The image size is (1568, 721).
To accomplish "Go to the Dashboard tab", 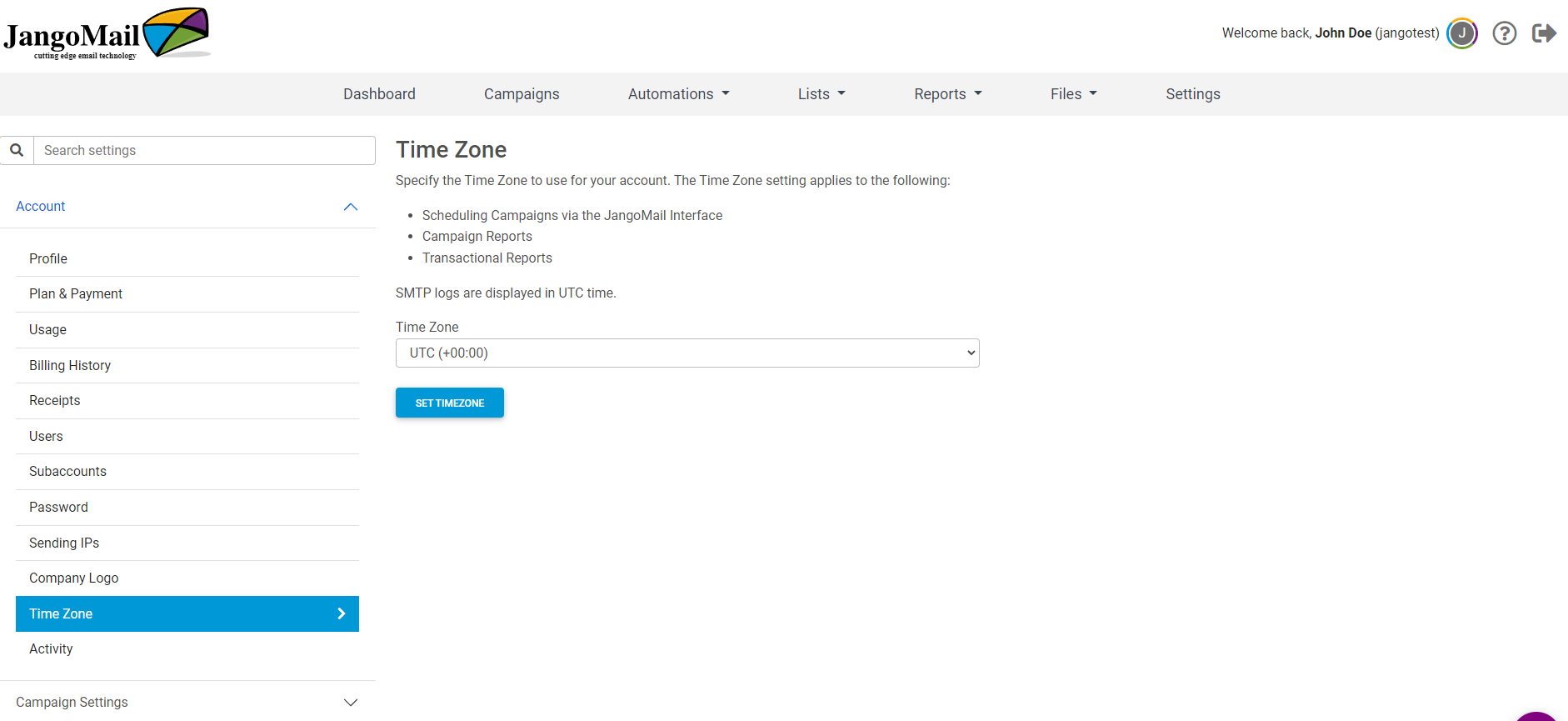I will [379, 94].
